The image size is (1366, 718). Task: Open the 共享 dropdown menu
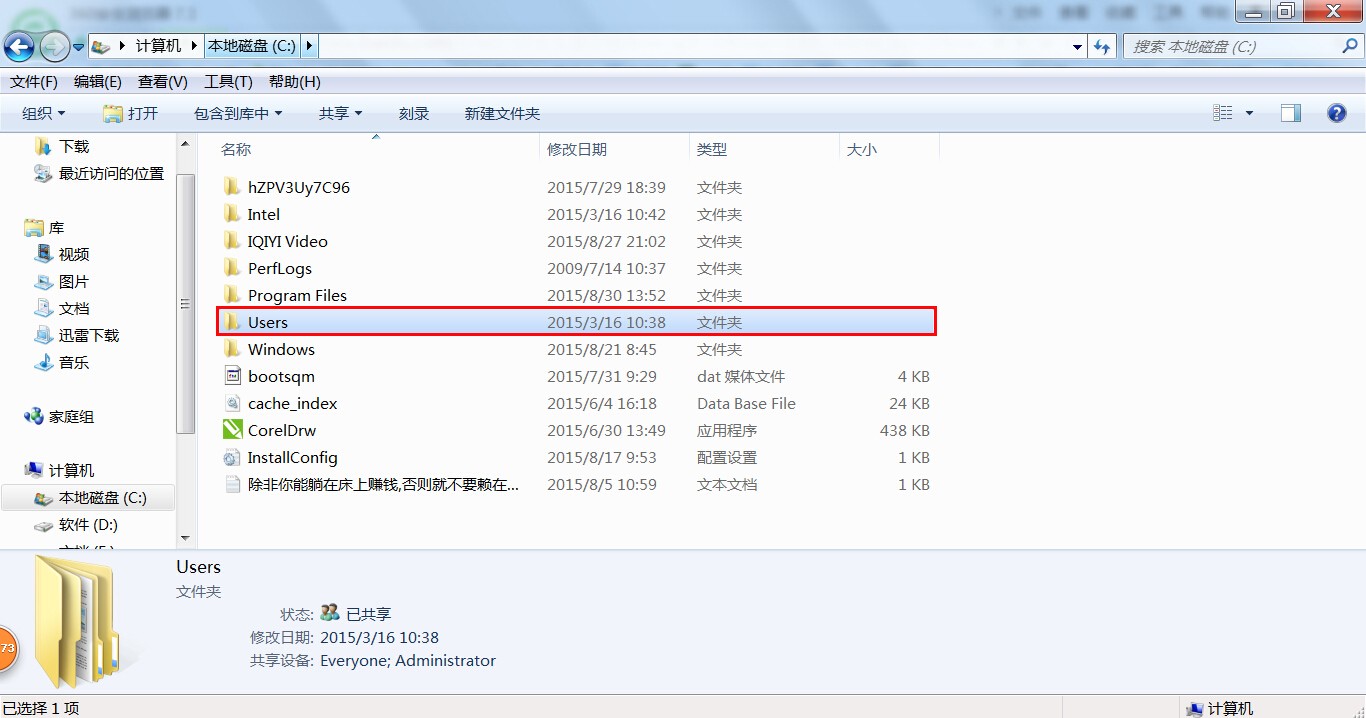[340, 113]
